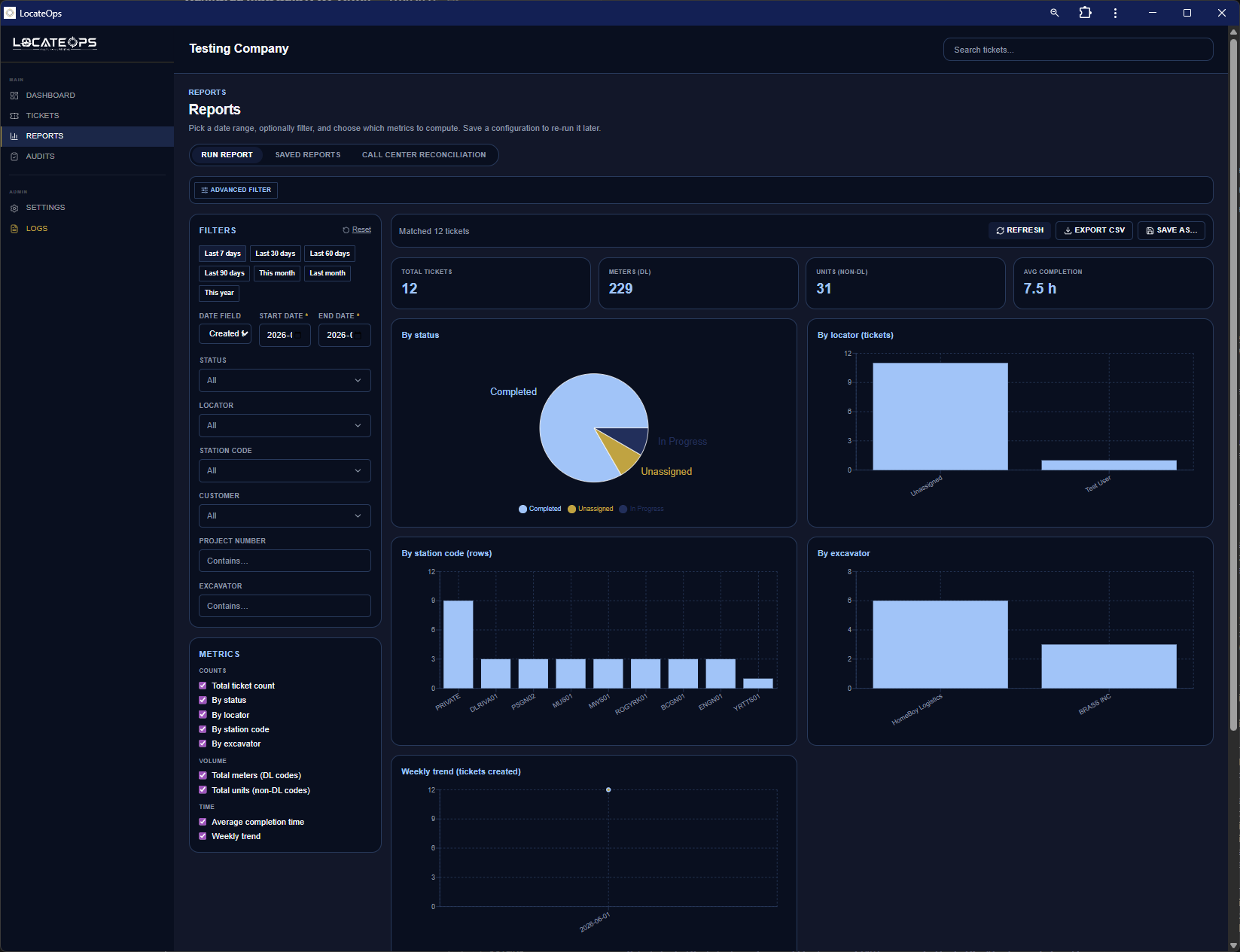Toggle the Unassigned legend dot in the pie chart

571,509
